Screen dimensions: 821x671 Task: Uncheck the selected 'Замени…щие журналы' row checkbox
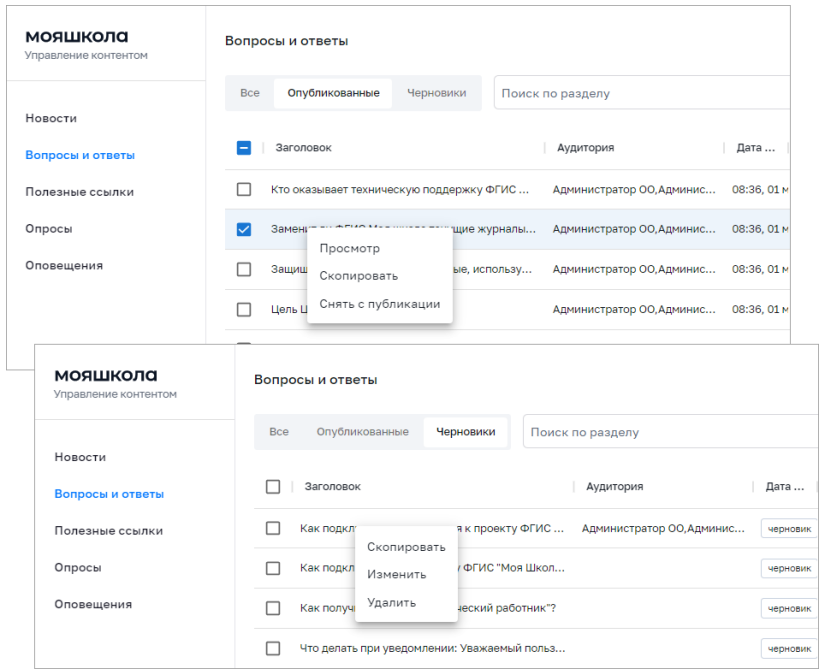click(244, 229)
